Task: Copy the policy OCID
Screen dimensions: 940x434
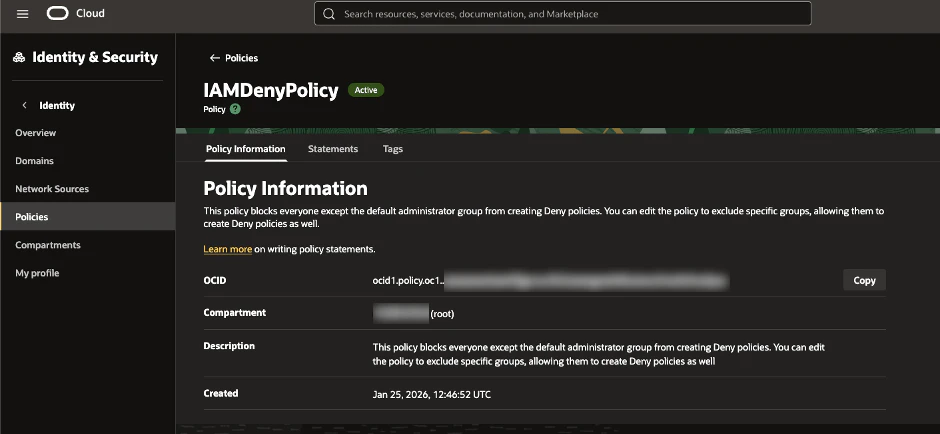Action: pyautogui.click(x=864, y=280)
